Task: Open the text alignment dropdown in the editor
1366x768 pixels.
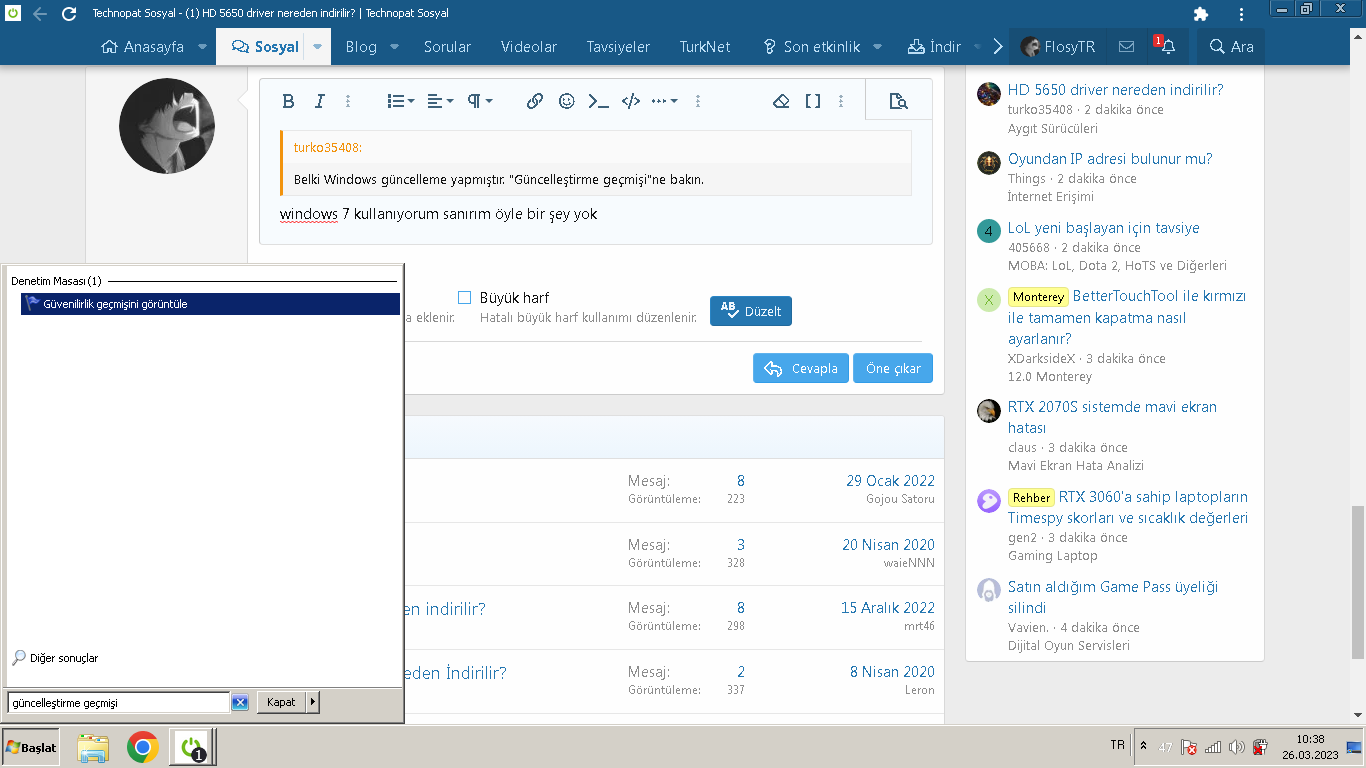Action: [440, 101]
